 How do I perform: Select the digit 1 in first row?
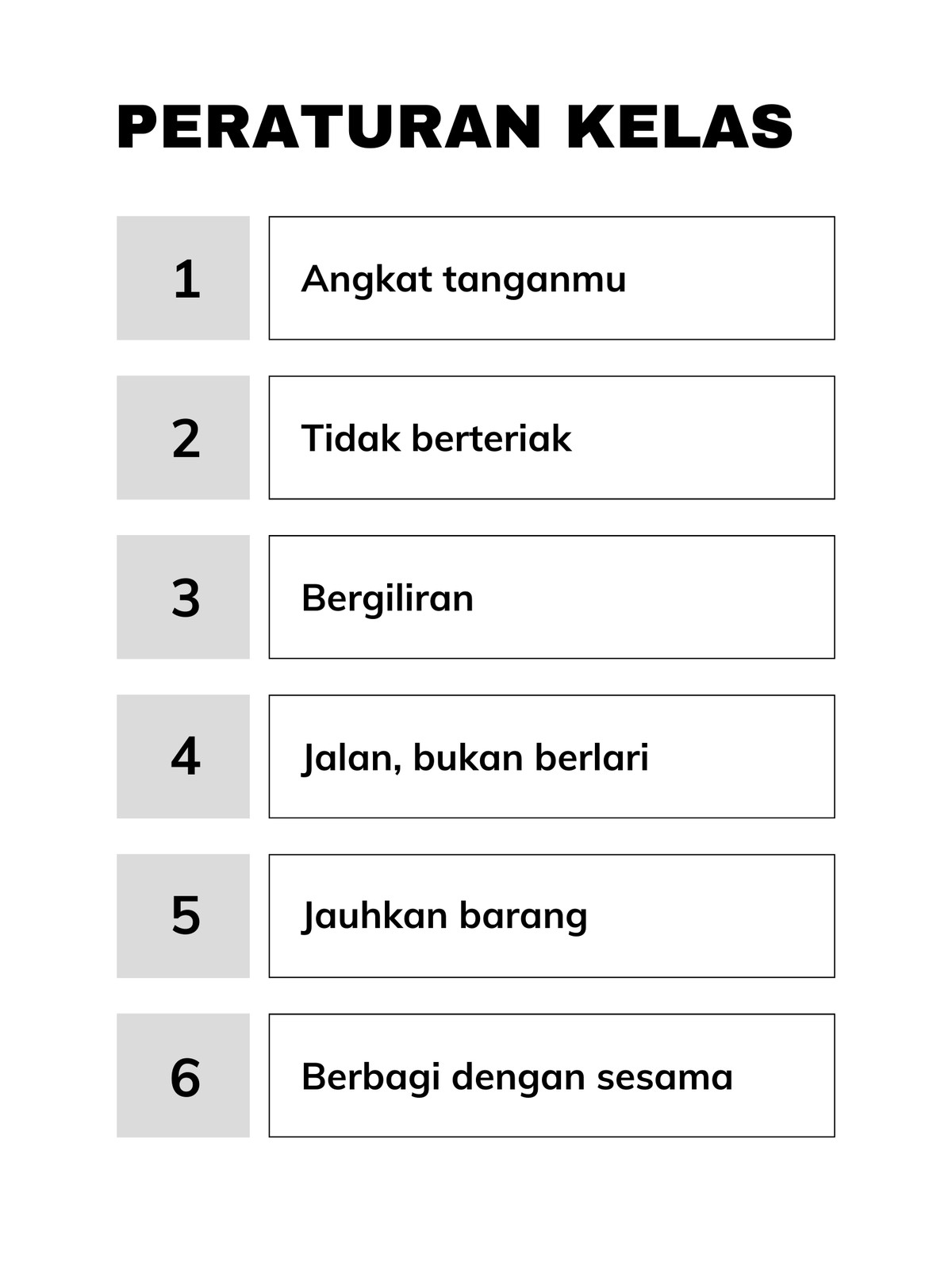[186, 279]
